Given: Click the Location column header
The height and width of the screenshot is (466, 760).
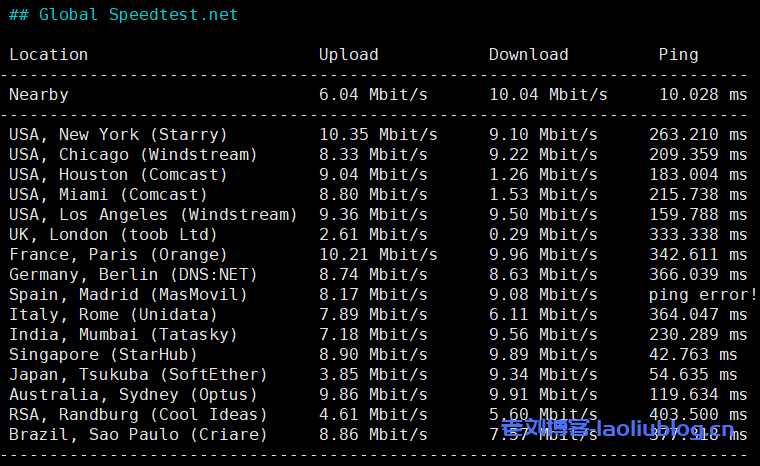Looking at the screenshot, I should pos(48,55).
